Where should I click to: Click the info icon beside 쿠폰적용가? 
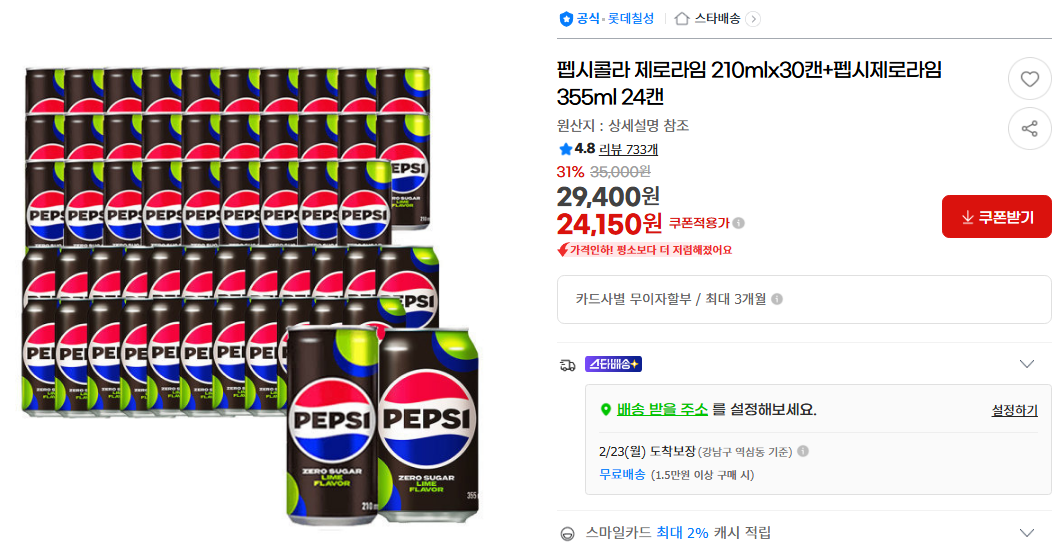[739, 223]
